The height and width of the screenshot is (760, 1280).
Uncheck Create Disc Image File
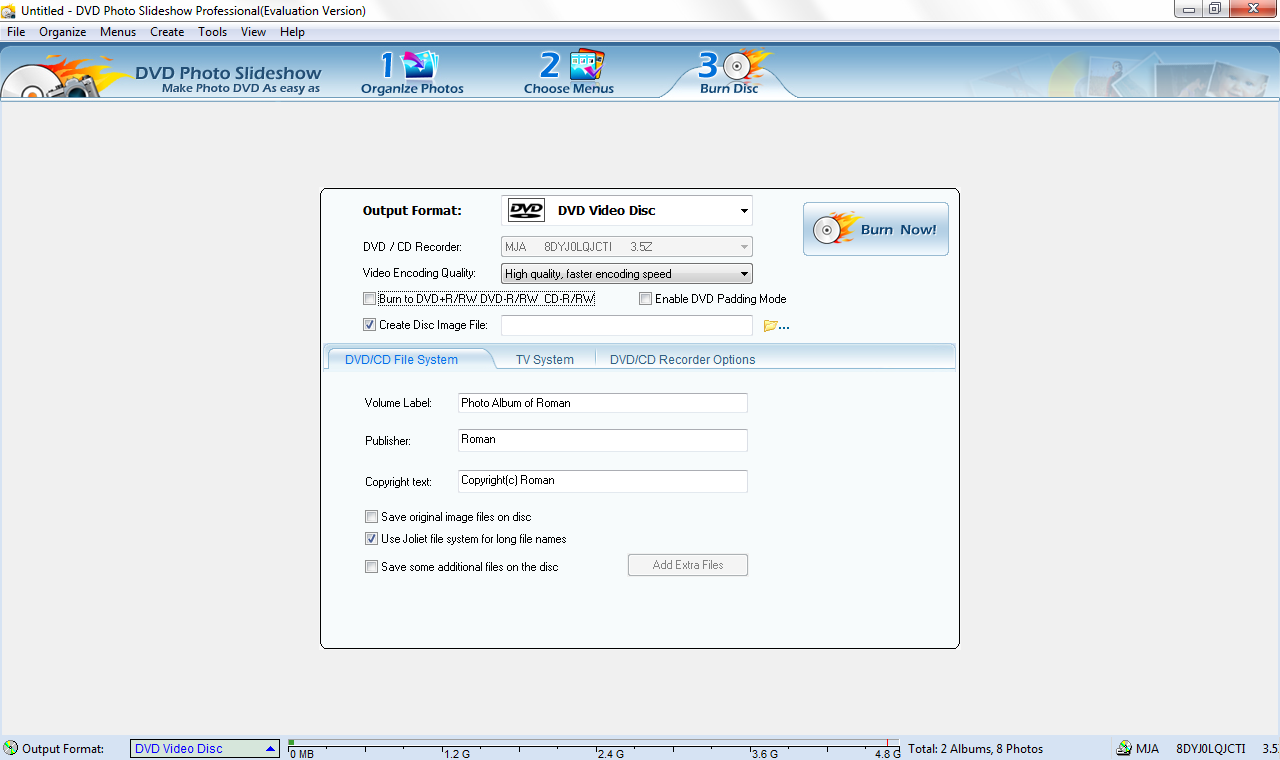click(370, 325)
